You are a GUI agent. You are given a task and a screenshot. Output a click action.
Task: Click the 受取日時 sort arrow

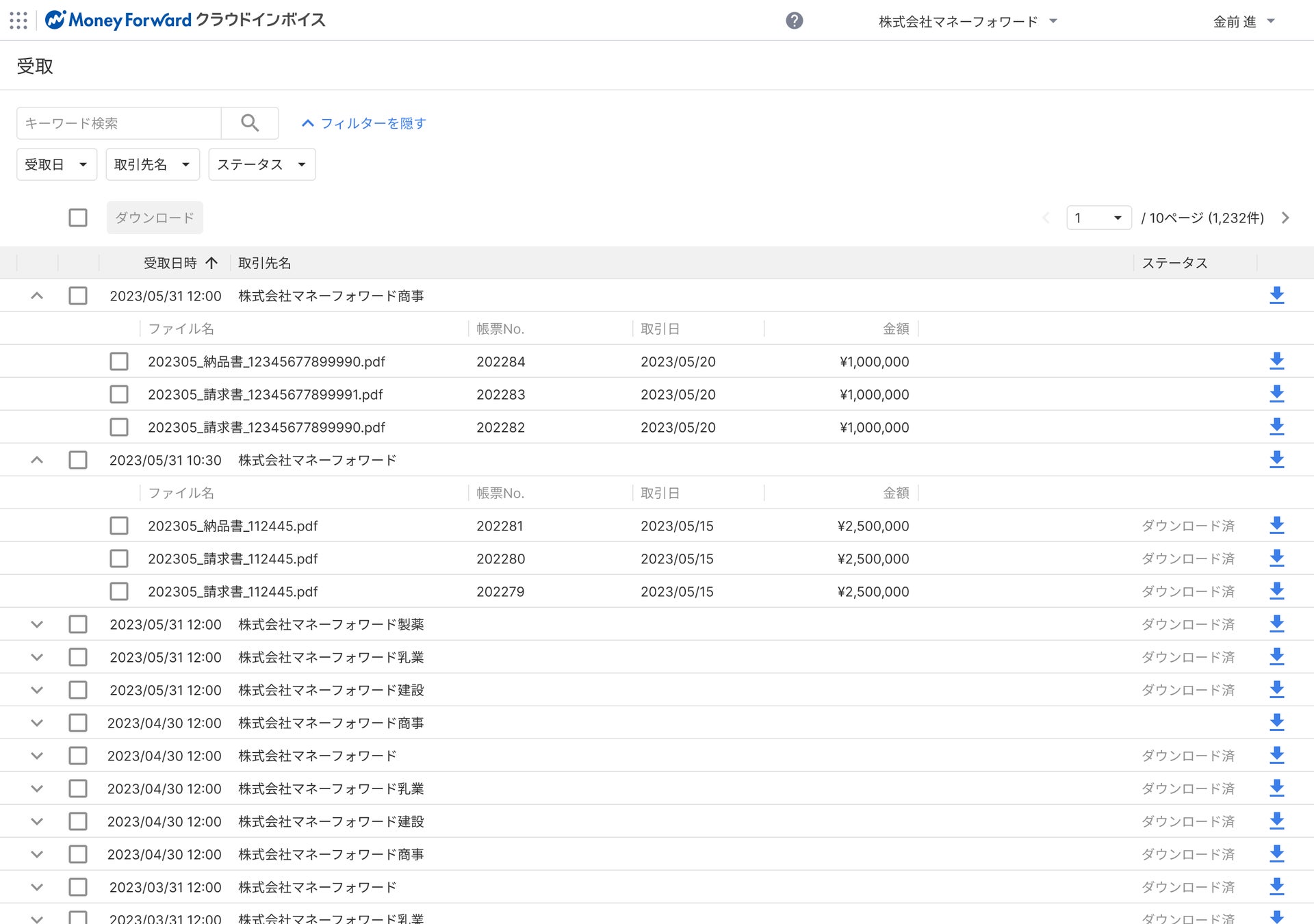[211, 263]
